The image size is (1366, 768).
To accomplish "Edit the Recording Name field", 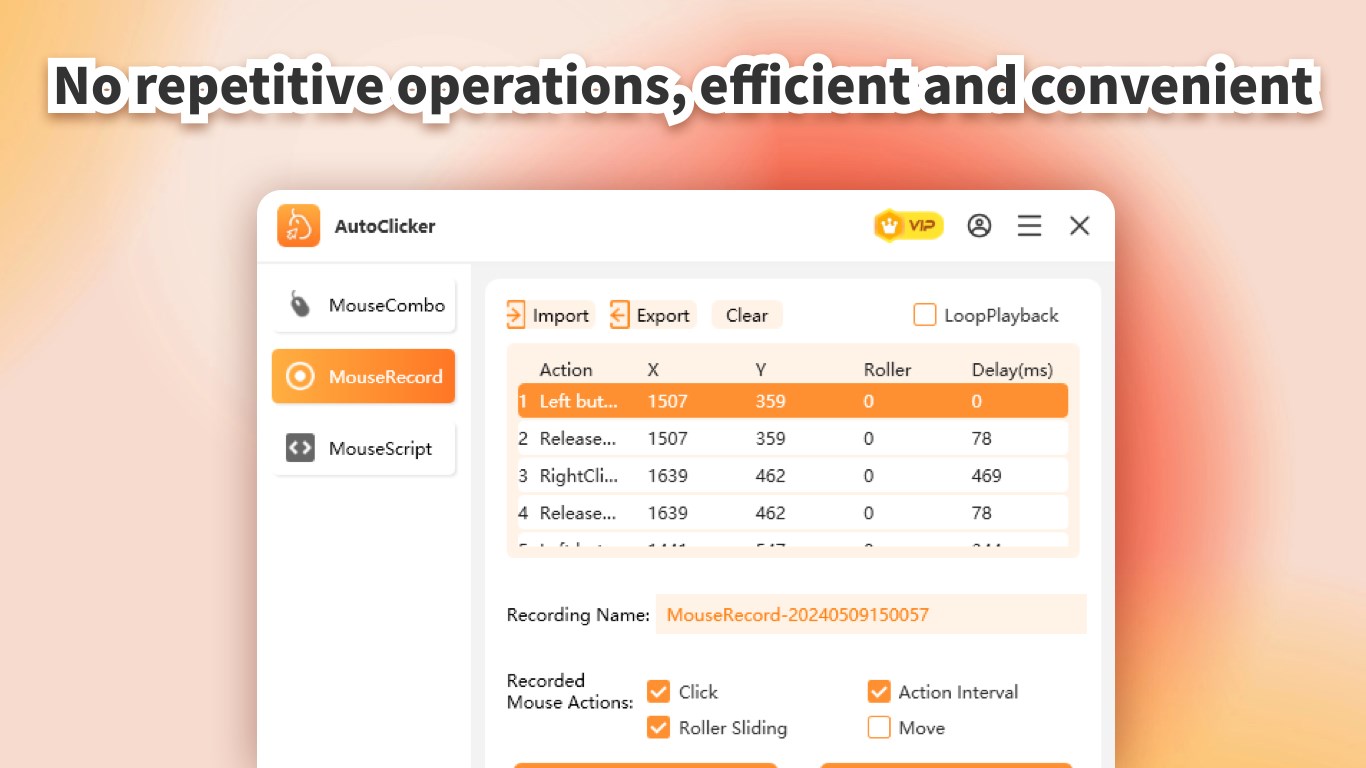I will click(870, 614).
